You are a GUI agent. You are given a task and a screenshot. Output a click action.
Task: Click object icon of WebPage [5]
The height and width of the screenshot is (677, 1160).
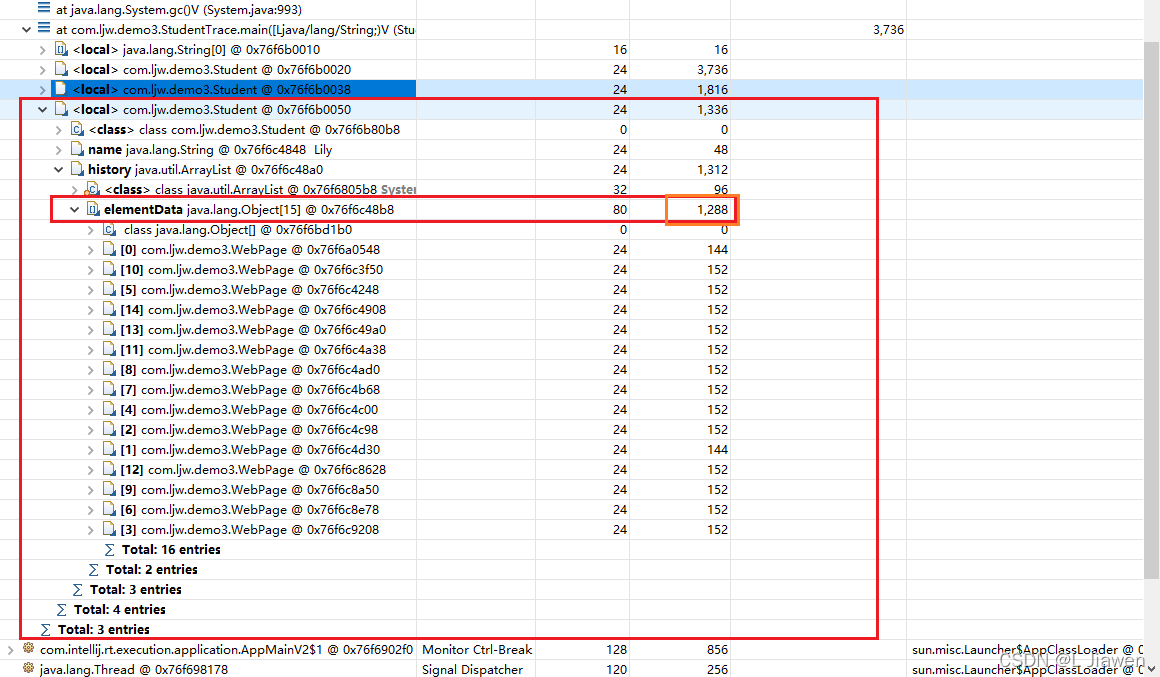109,289
